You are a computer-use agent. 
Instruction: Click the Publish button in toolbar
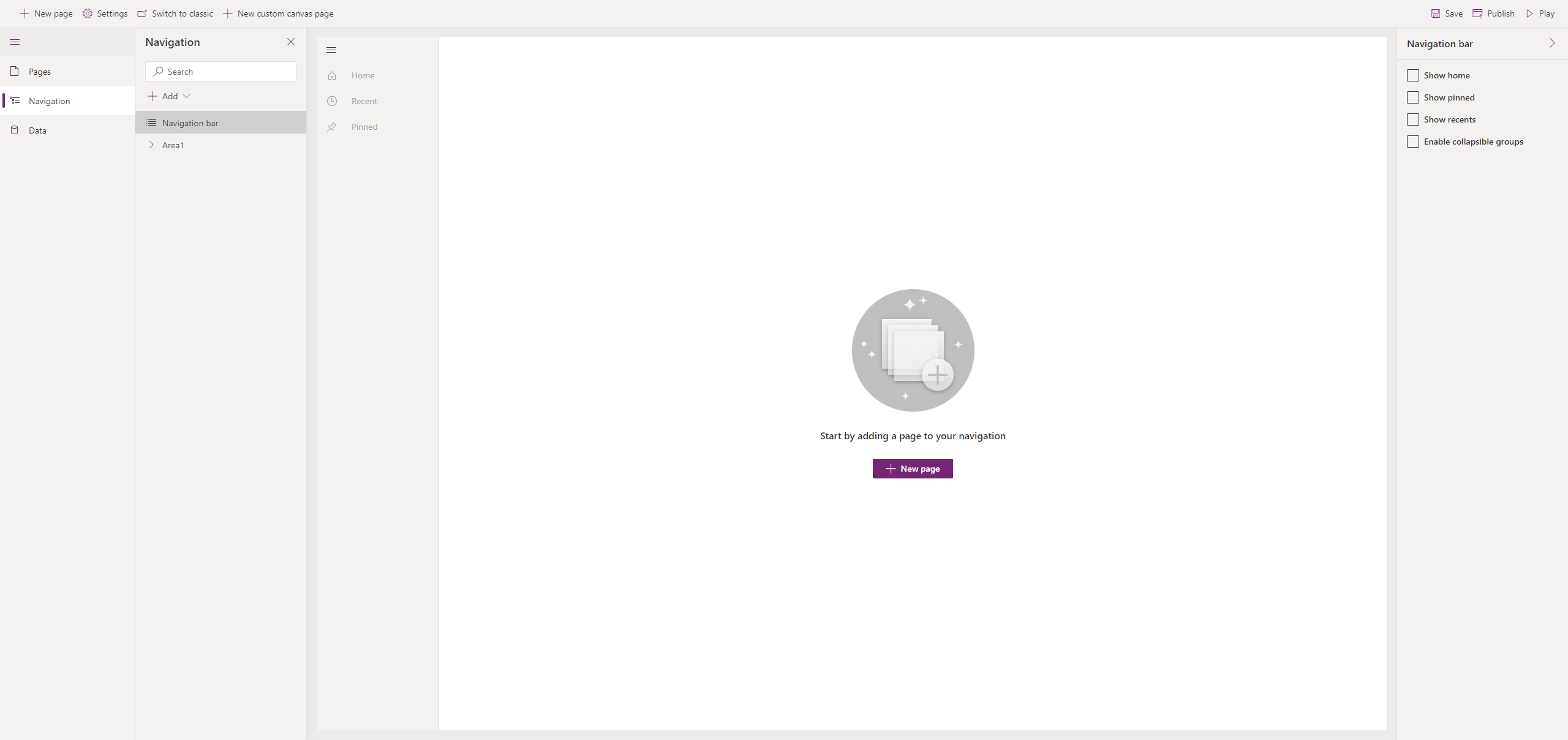[1495, 13]
